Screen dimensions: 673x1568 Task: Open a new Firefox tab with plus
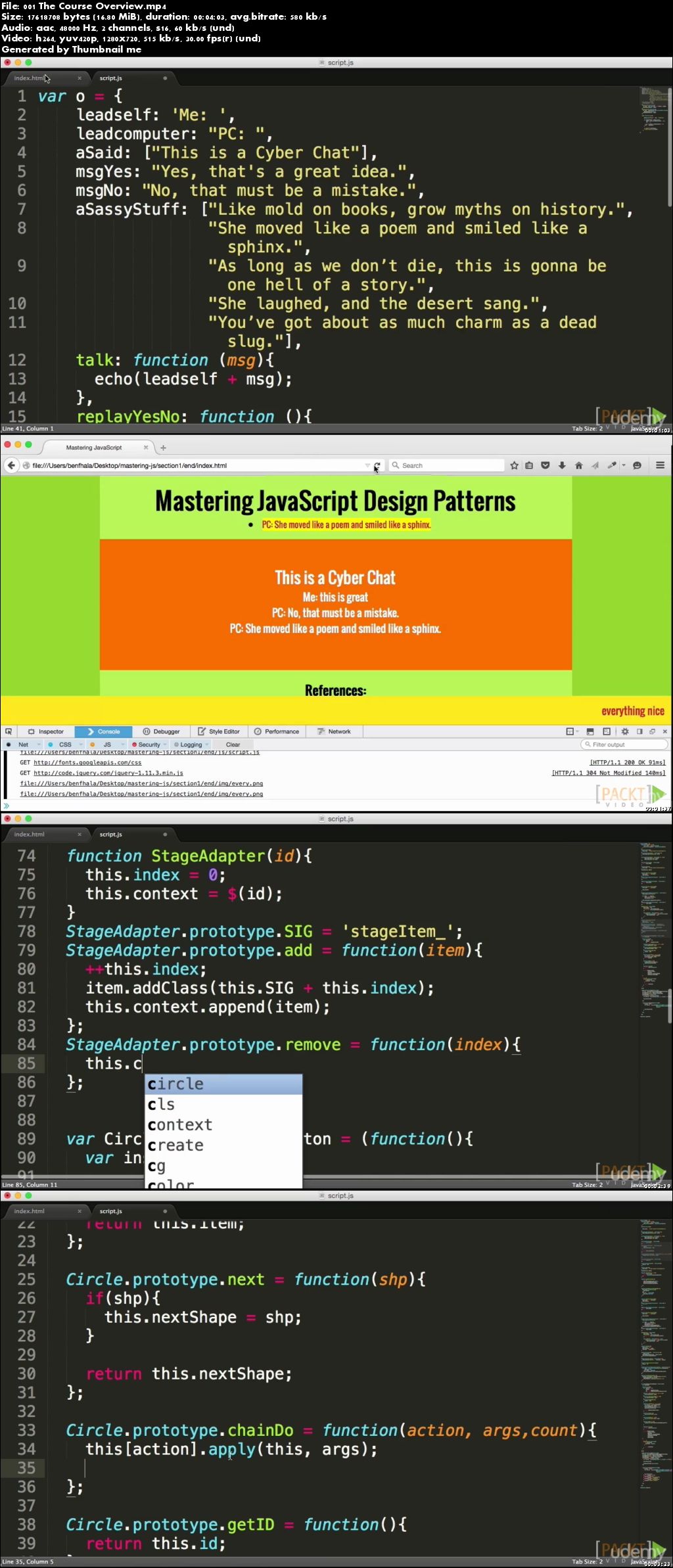click(163, 448)
